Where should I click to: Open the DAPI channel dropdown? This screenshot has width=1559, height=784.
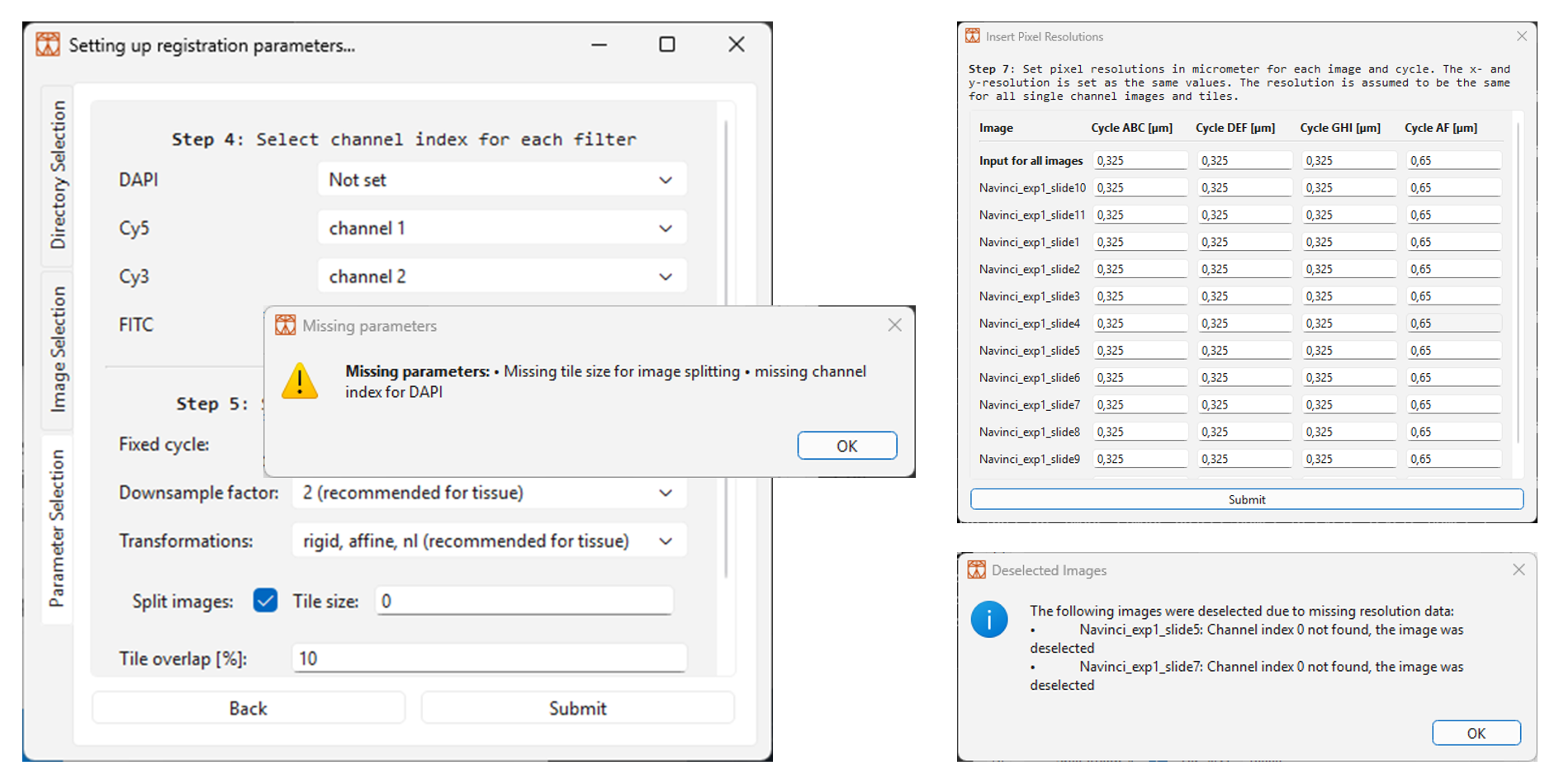point(501,180)
